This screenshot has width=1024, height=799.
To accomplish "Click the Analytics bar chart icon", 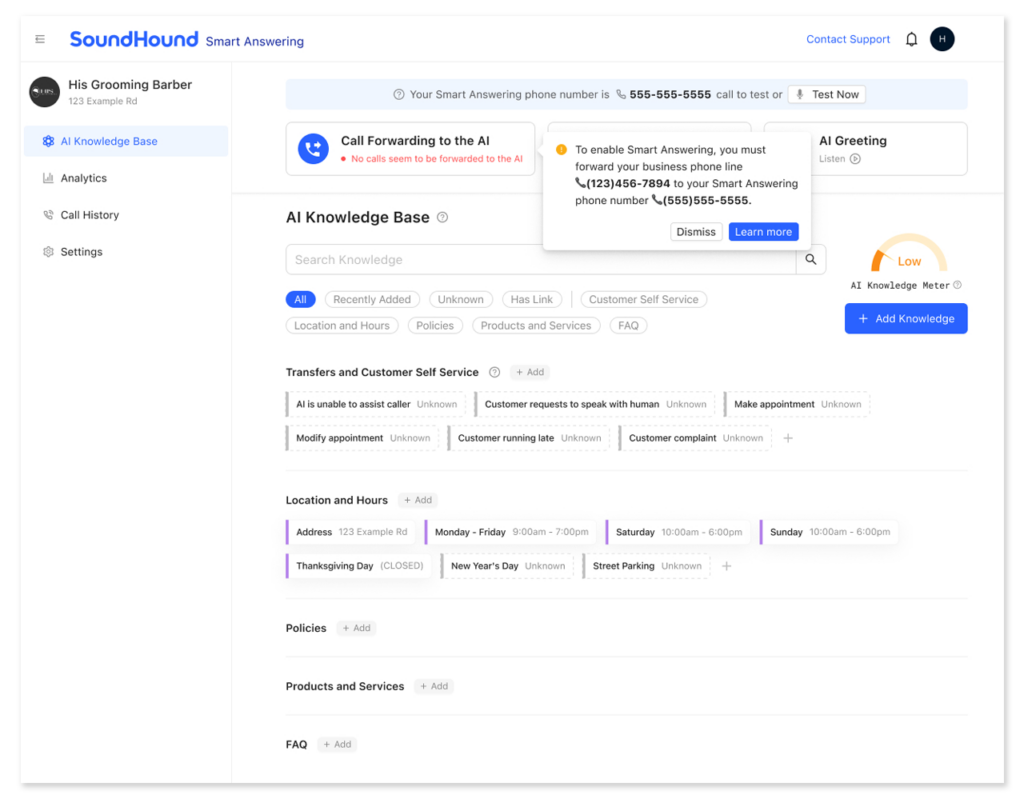I will click(x=48, y=178).
